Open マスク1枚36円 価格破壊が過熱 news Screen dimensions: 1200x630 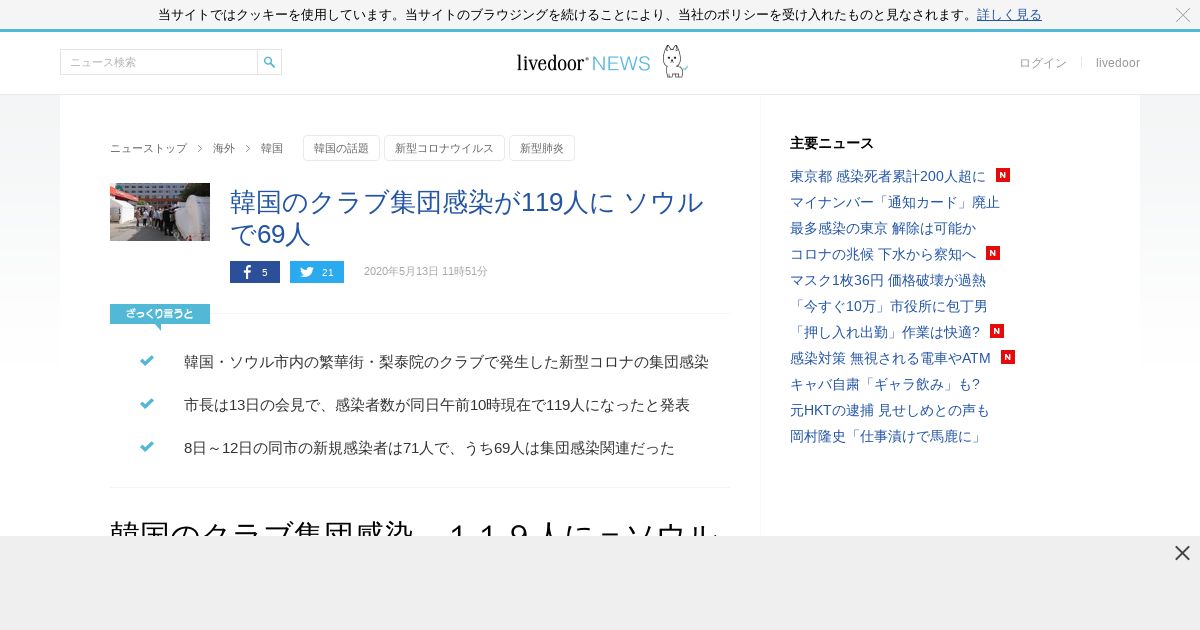click(x=888, y=280)
